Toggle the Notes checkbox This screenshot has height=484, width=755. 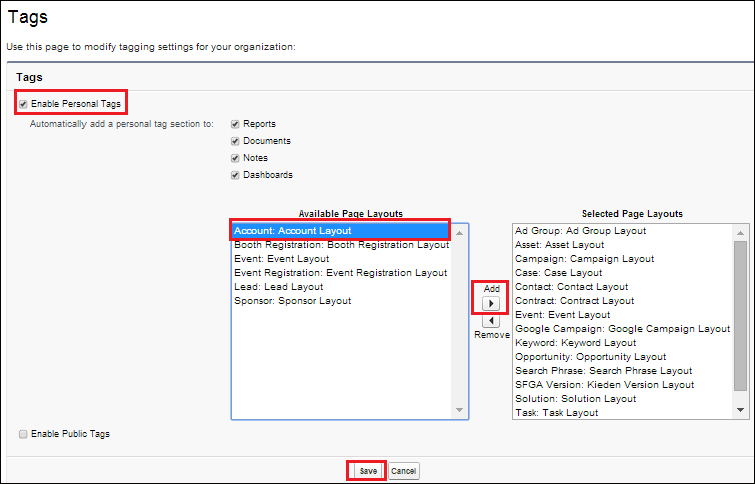(235, 158)
